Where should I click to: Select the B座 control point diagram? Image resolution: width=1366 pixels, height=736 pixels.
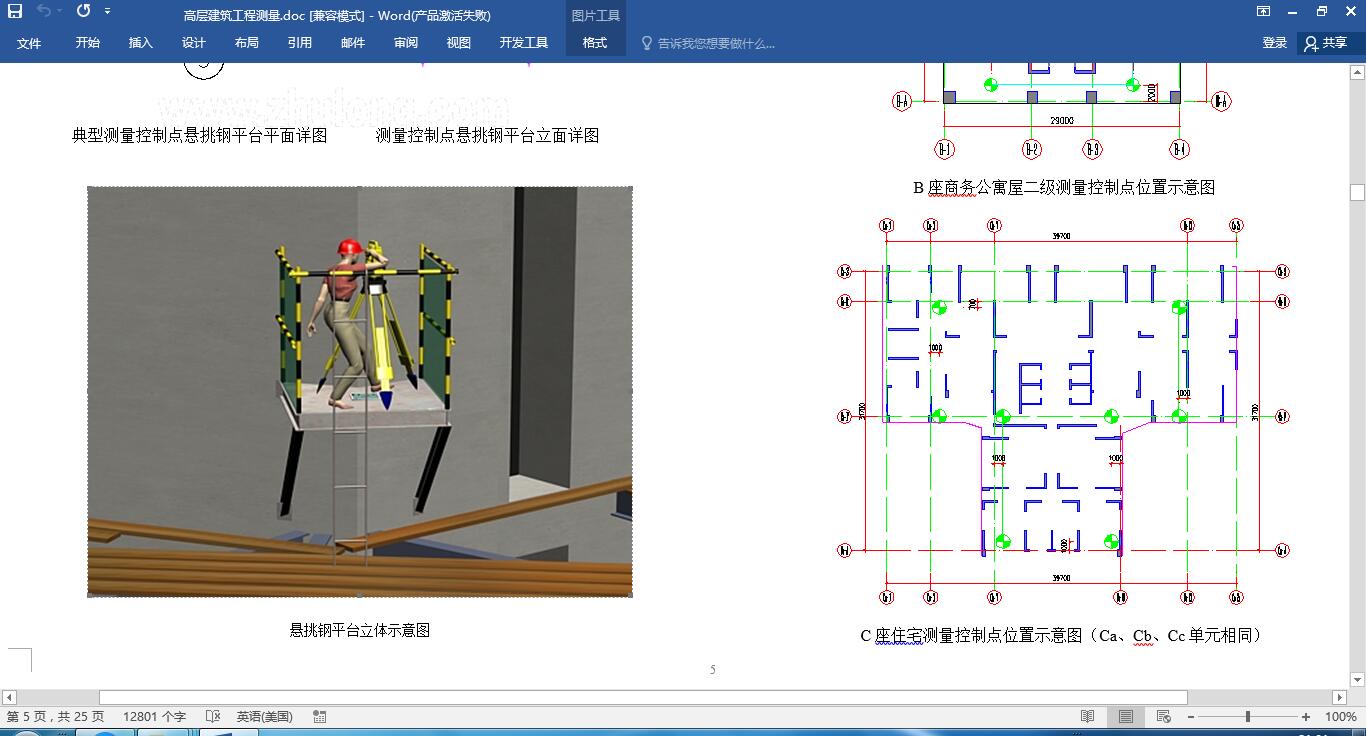point(1061,110)
